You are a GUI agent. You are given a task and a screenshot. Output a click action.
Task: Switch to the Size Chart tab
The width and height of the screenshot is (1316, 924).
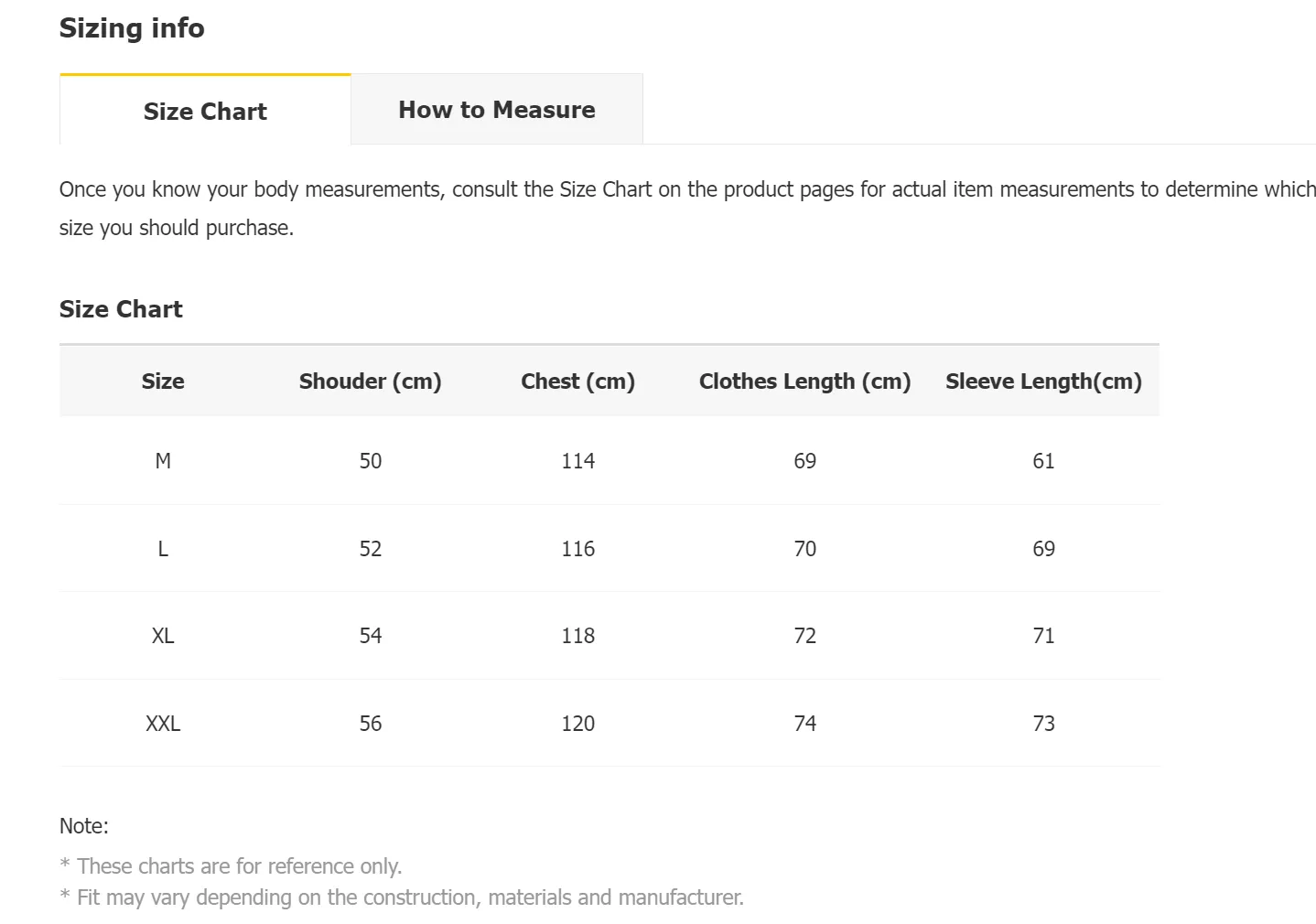pyautogui.click(x=205, y=112)
